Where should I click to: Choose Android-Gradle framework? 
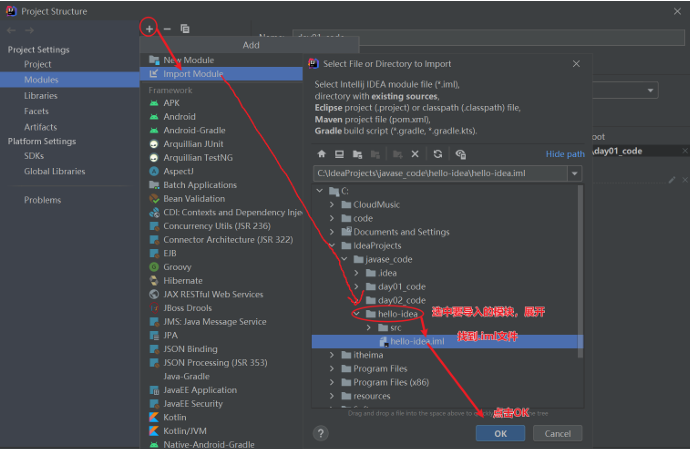click(194, 130)
